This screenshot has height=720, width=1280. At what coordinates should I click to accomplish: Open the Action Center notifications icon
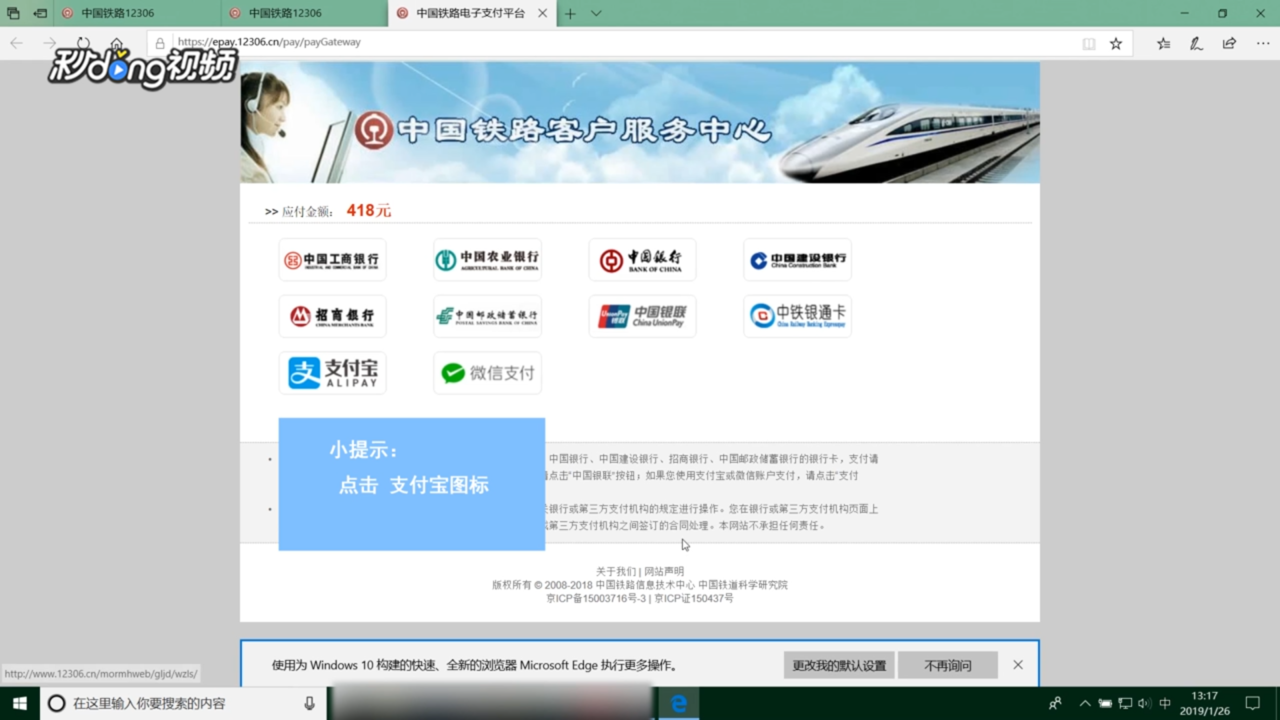(x=1252, y=703)
